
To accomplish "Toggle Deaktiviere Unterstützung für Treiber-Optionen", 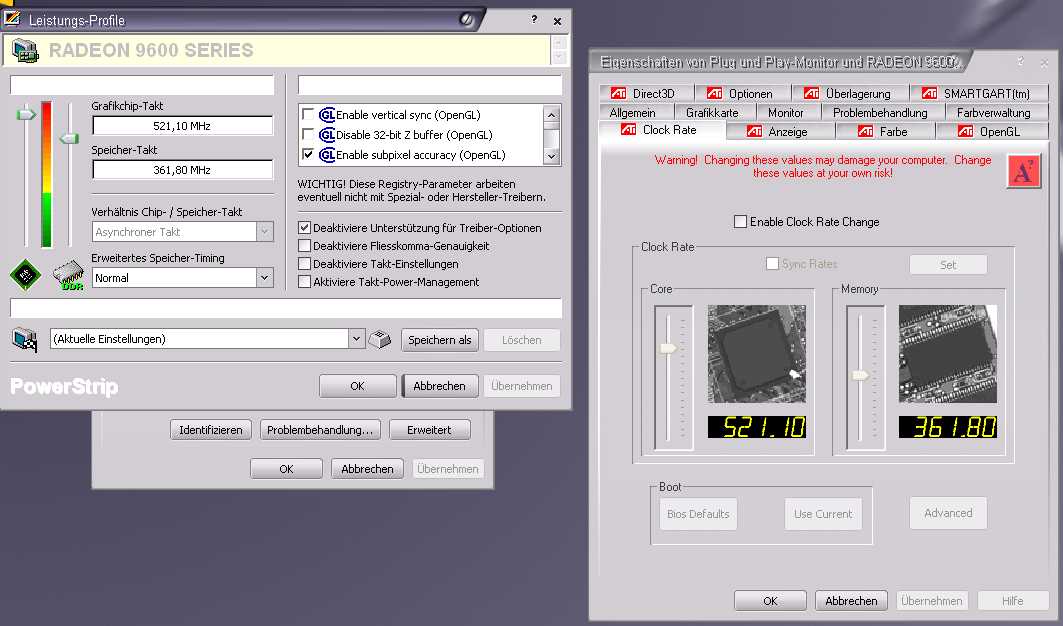I will pos(304,228).
